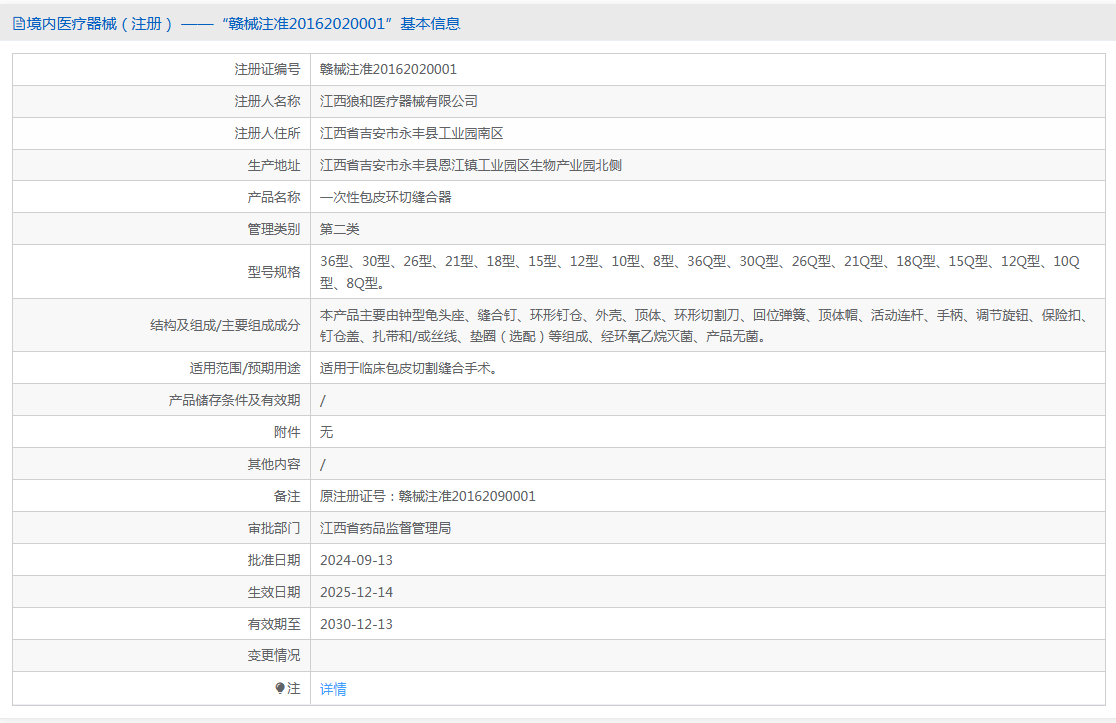1116x723 pixels.
Task: Click the 产品储存条件及有效期 label
Action: tap(234, 400)
